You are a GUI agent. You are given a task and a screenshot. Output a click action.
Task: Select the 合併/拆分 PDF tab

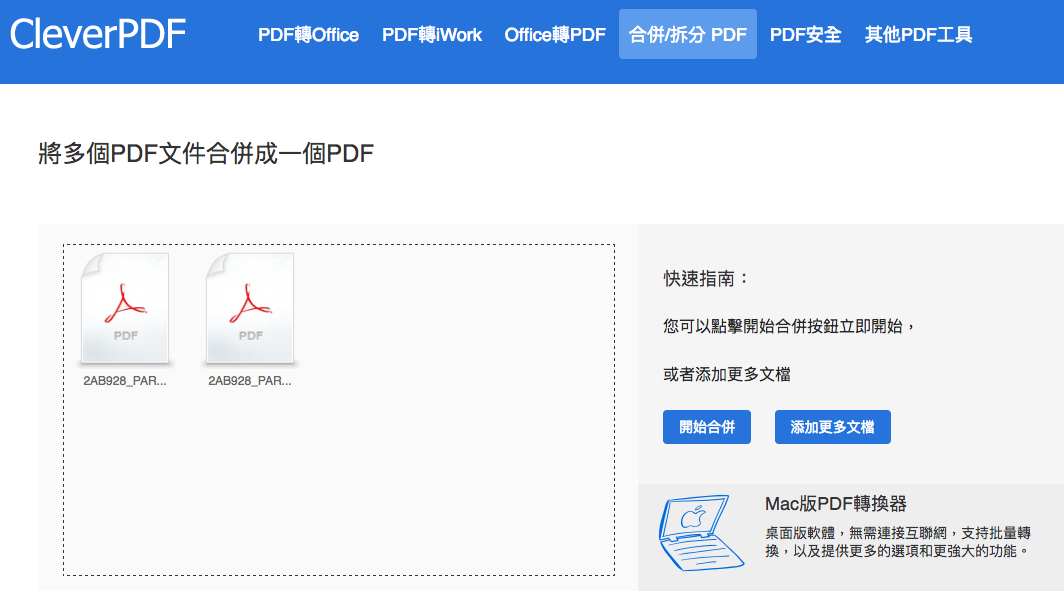point(687,34)
